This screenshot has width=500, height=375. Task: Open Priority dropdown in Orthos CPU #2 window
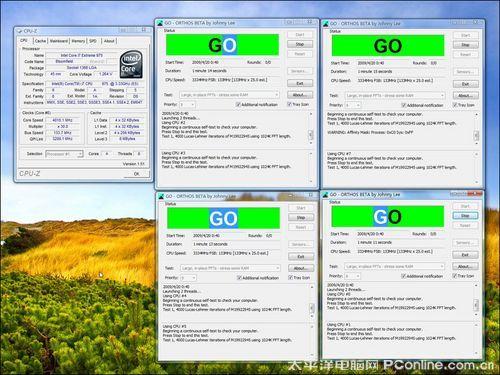(187, 104)
